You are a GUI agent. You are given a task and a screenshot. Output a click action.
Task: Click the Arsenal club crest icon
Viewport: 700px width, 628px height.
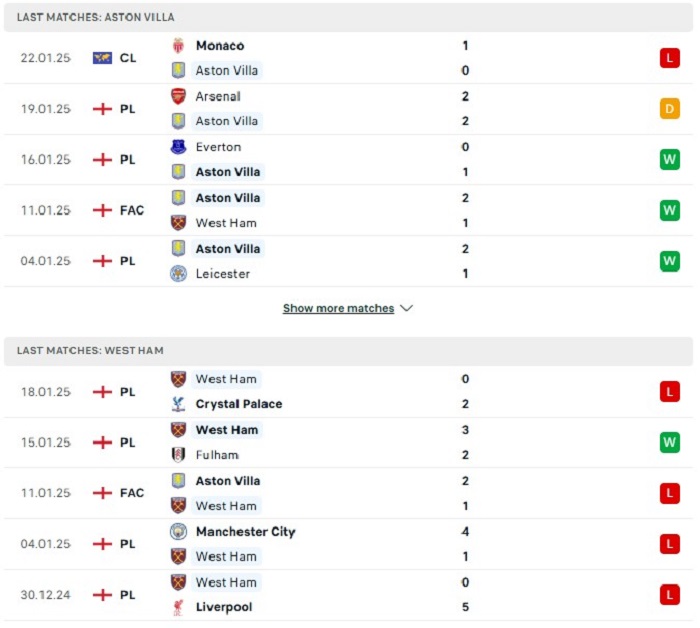point(178,96)
